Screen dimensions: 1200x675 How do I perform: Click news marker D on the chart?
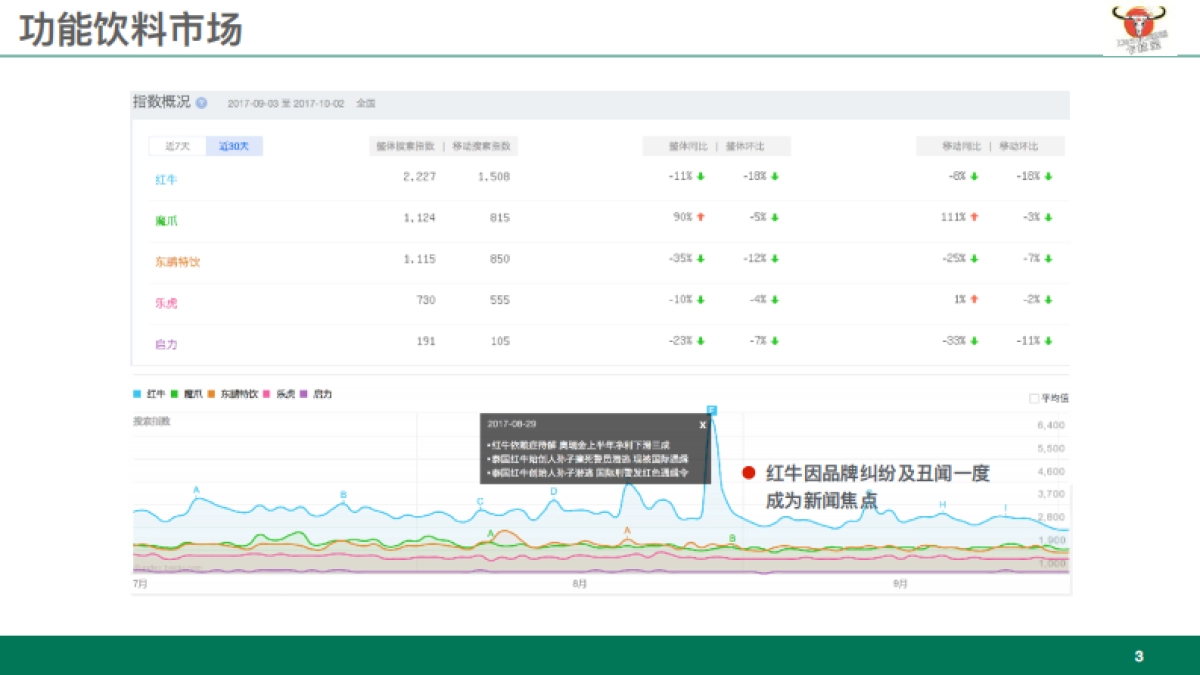pyautogui.click(x=553, y=491)
